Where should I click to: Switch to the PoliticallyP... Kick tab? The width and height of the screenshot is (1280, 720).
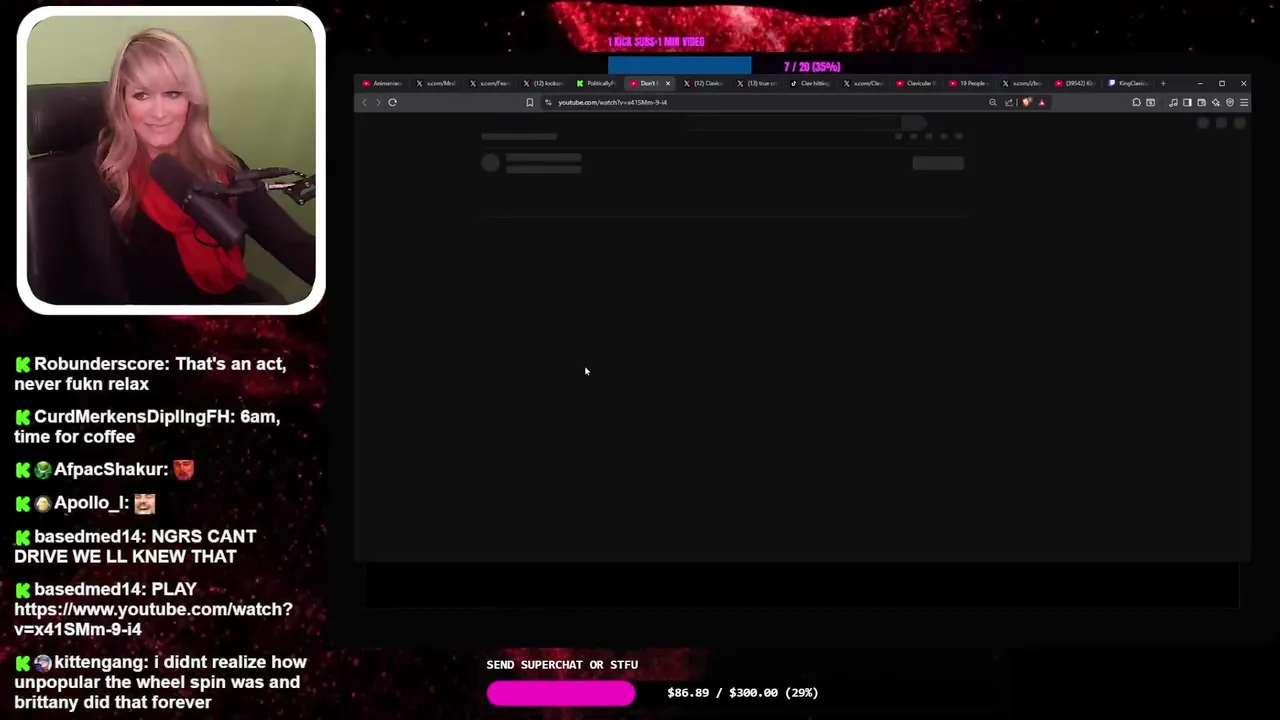click(596, 84)
